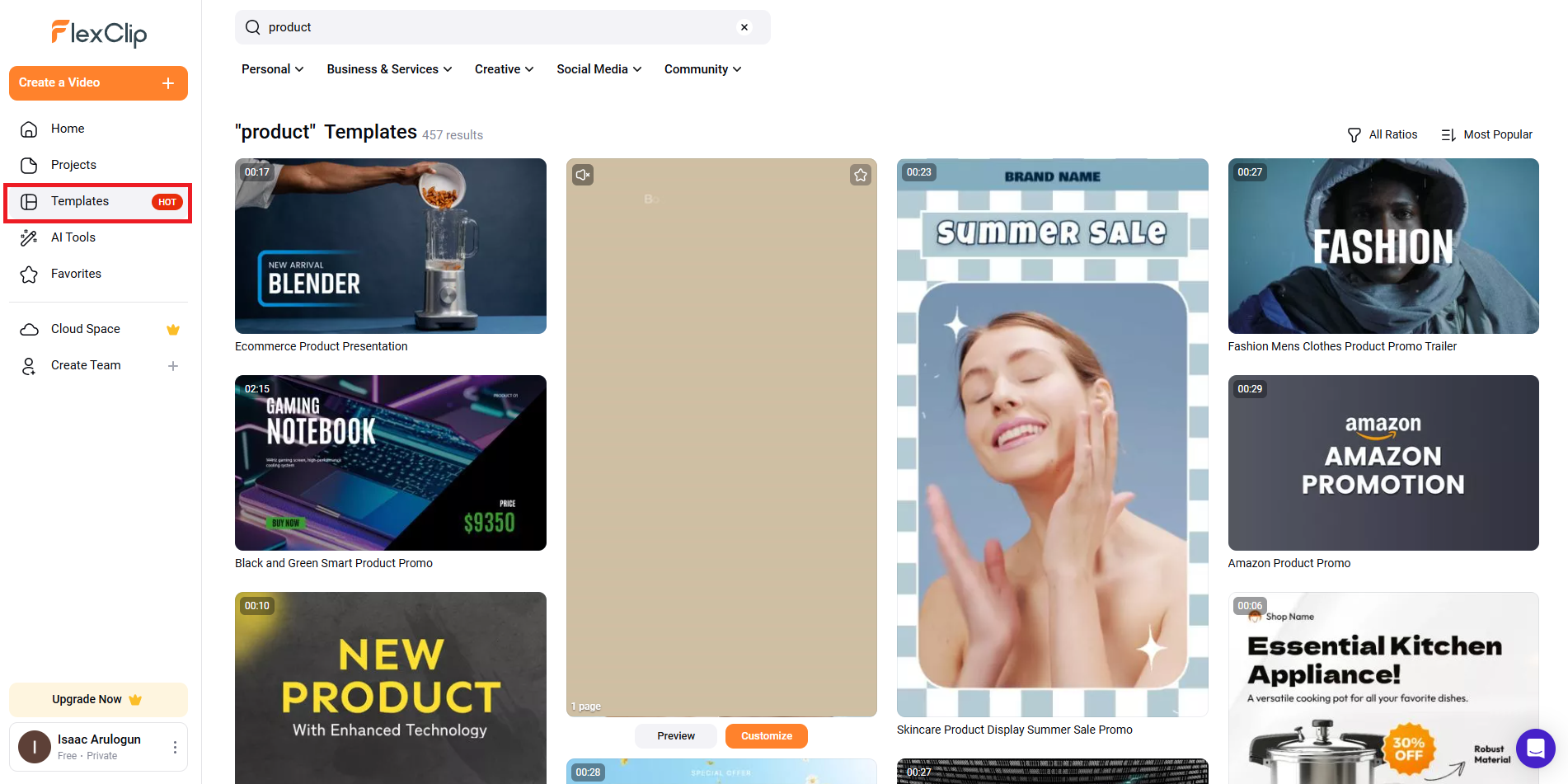Click Fashion Mens Clothes Product Promo Trailer title
Viewport: 1568px width, 784px height.
tap(1342, 346)
